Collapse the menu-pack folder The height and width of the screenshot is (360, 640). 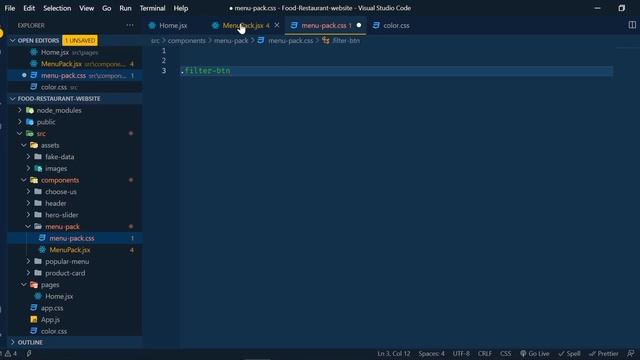(x=28, y=227)
